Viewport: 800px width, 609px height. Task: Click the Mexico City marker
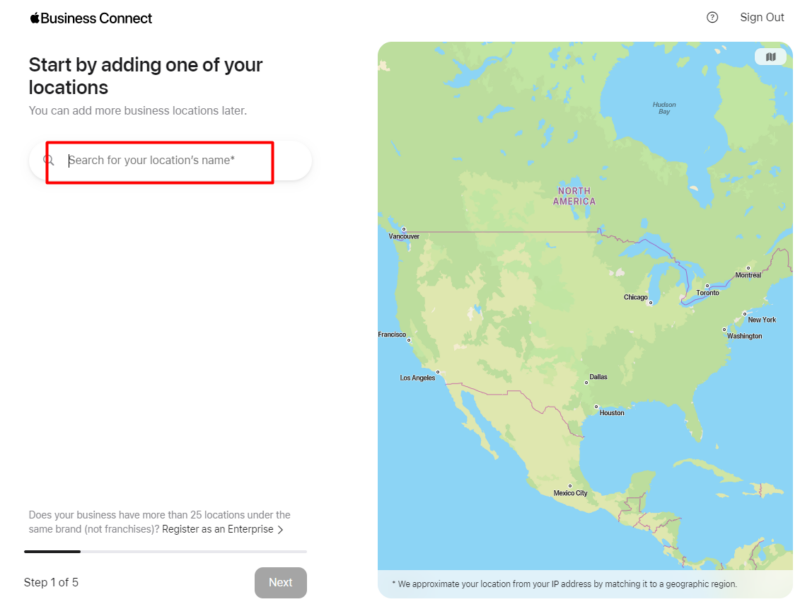click(569, 487)
